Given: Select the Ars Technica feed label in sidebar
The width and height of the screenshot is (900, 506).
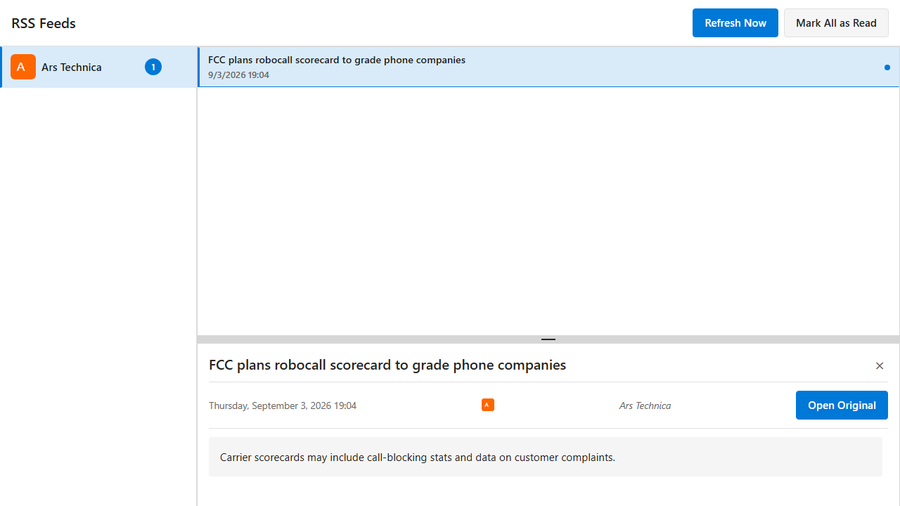Looking at the screenshot, I should pos(71,67).
